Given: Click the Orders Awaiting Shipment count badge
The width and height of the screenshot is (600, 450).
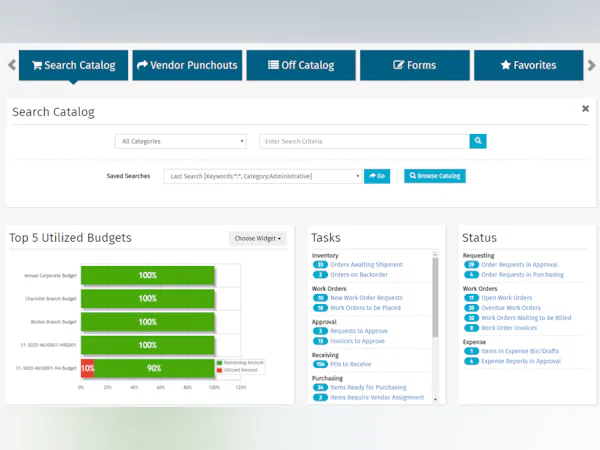Looking at the screenshot, I should pos(320,264).
